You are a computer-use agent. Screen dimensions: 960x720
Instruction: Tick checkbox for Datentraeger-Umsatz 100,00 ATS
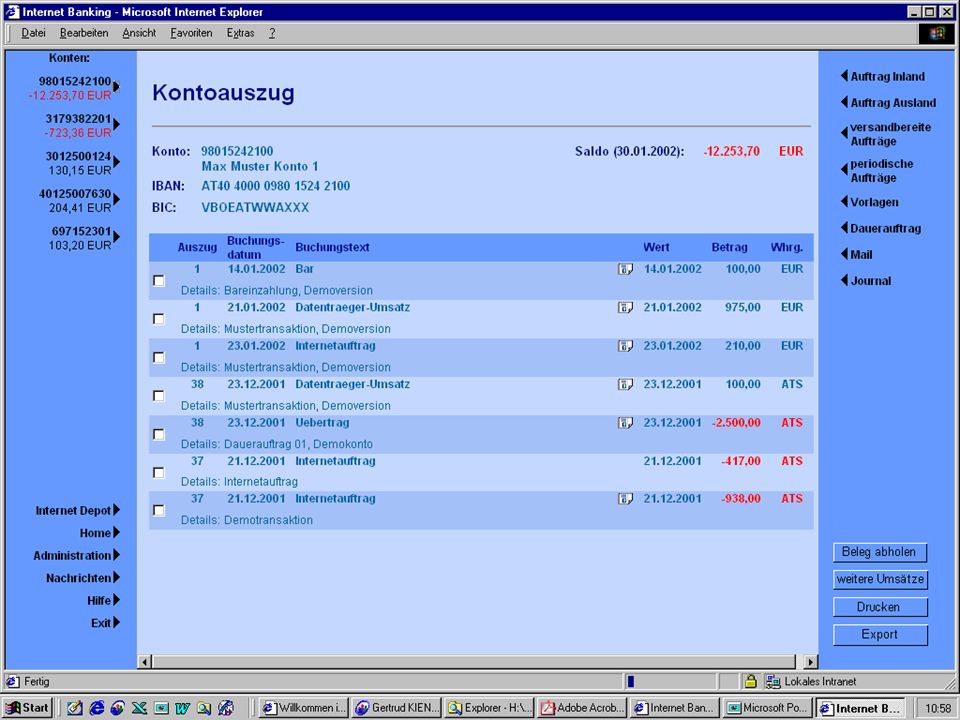159,396
